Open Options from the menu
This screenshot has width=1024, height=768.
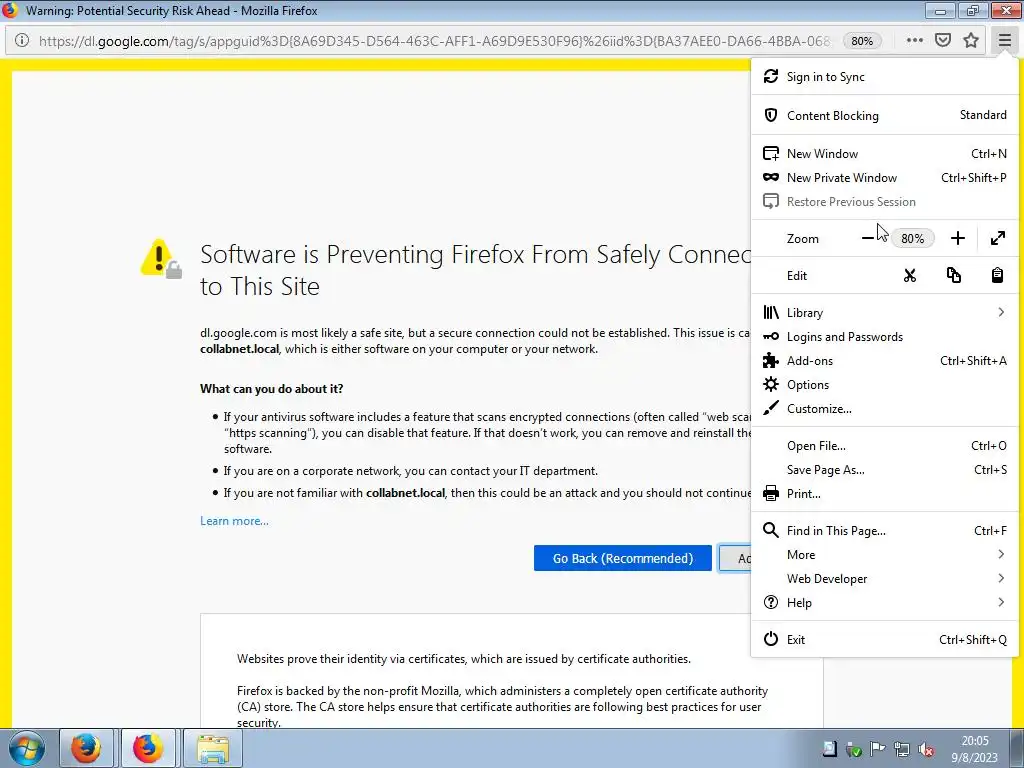point(885,385)
